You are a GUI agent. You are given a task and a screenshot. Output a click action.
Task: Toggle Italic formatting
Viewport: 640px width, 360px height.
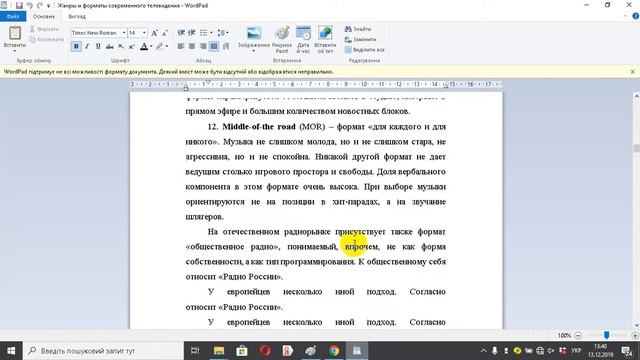[x=87, y=47]
